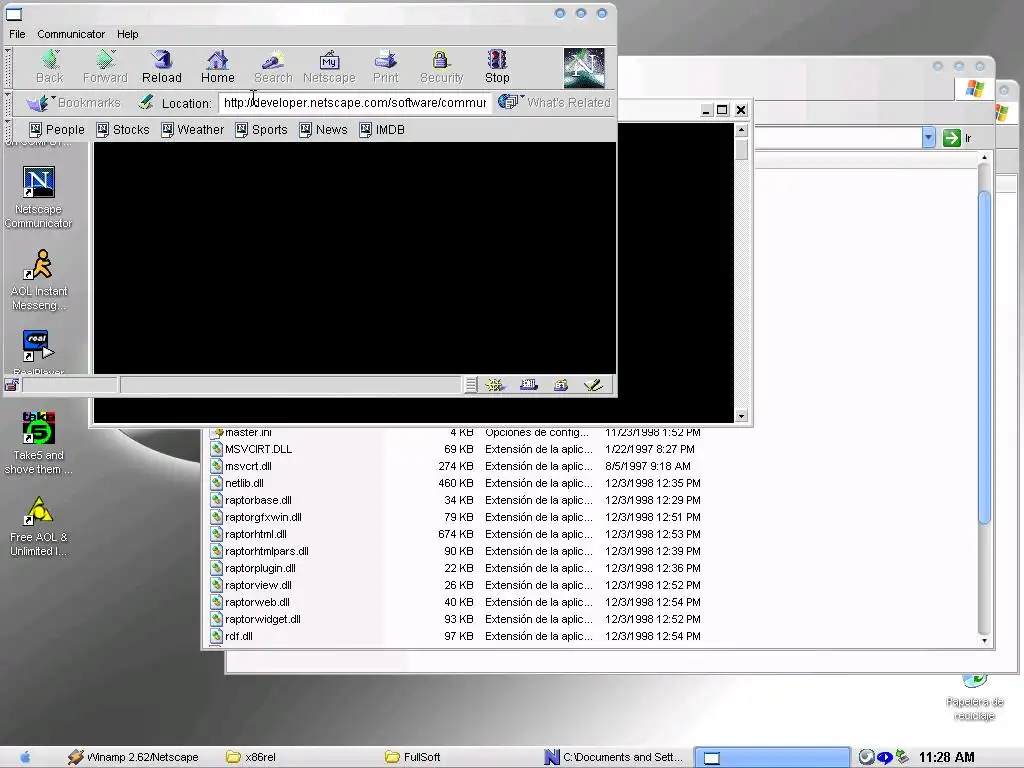Click the Explorer window's vertical scrollbar thumb
The height and width of the screenshot is (768, 1024).
point(984,356)
